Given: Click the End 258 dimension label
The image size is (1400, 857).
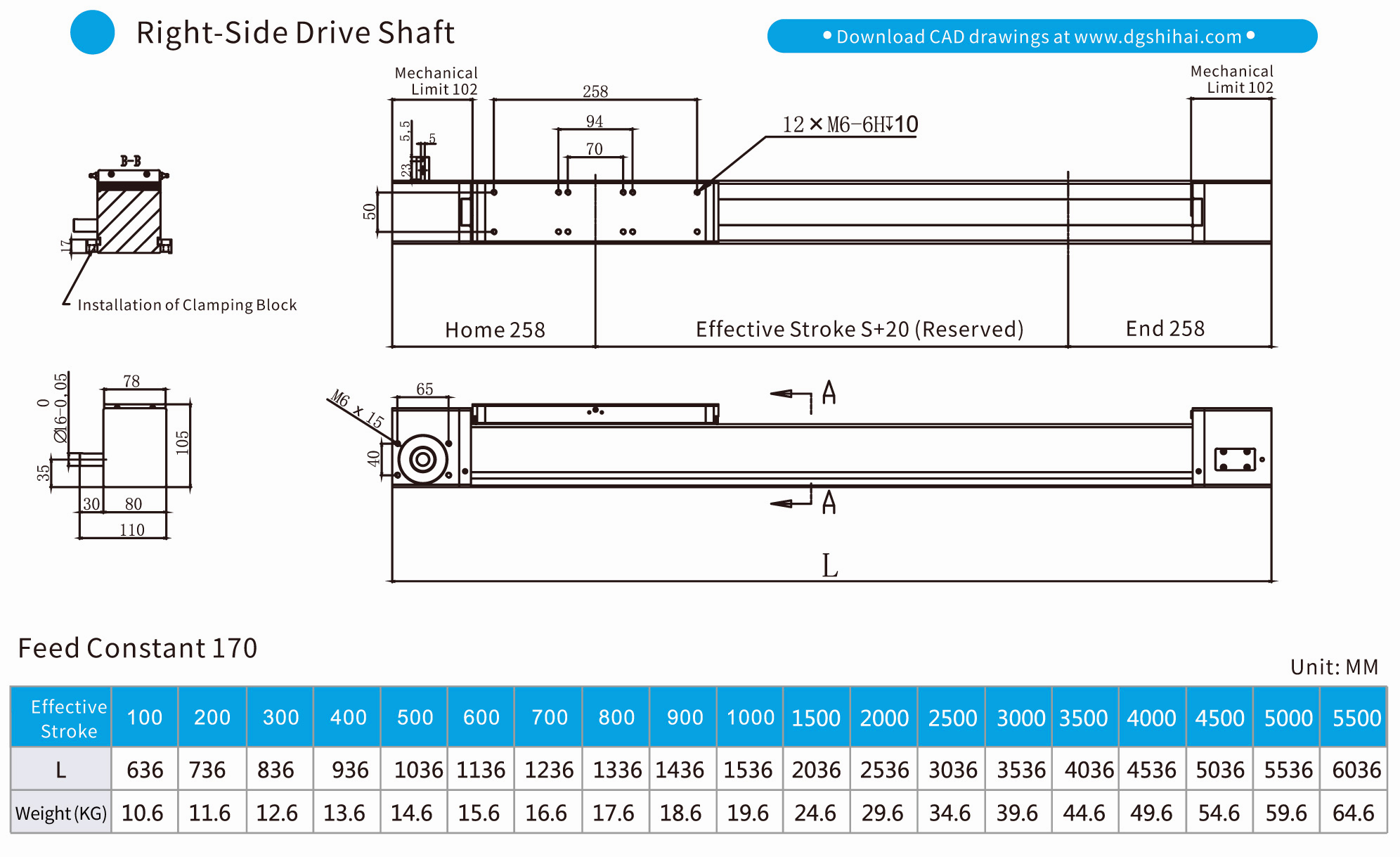Looking at the screenshot, I should tap(1165, 328).
